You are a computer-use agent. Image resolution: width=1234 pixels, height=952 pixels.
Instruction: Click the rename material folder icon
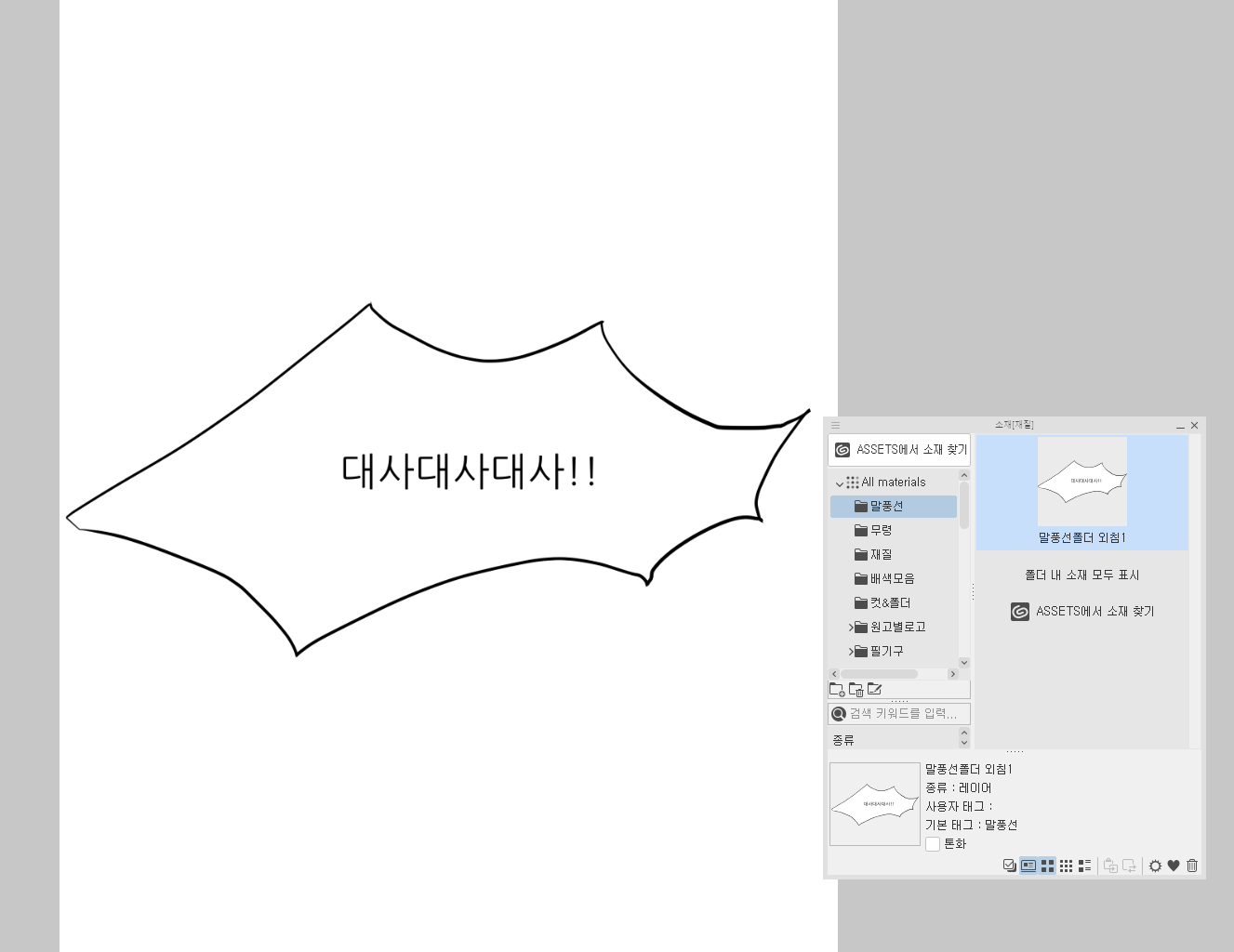point(874,689)
